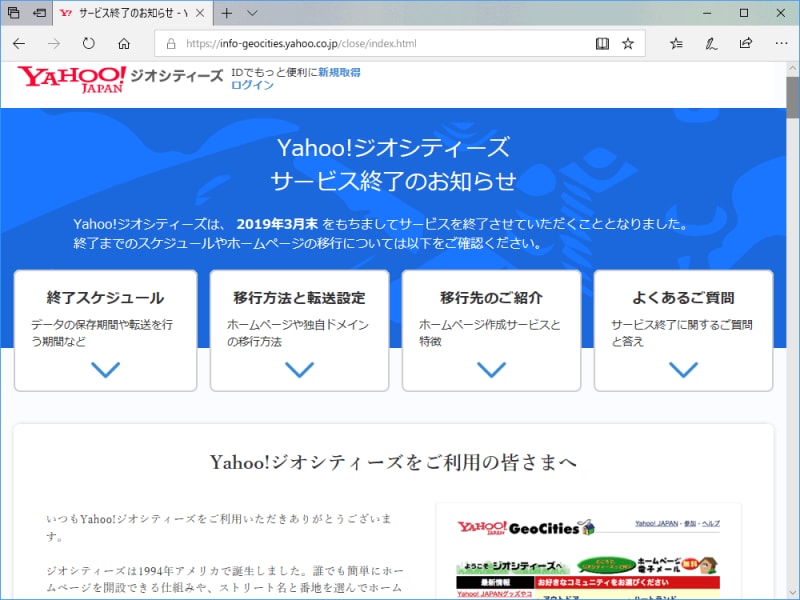Click heading Yahoo!ジオシティーズをご利用の皆さまへ

393,462
